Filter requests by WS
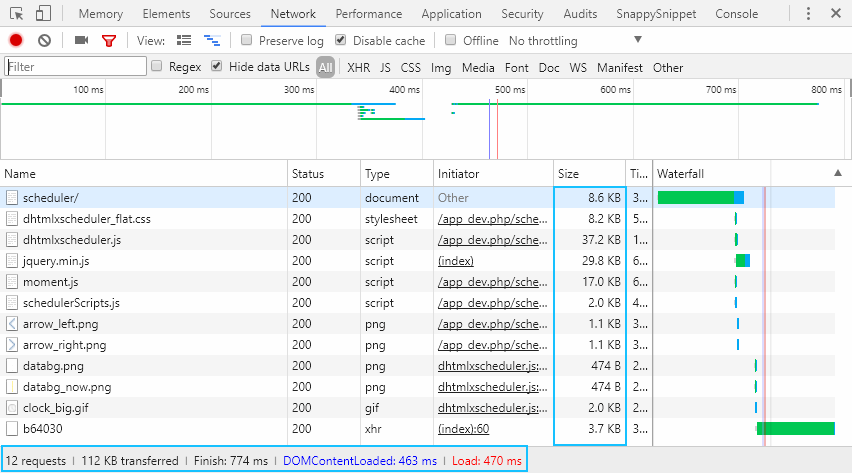The height and width of the screenshot is (473, 852). click(x=578, y=67)
